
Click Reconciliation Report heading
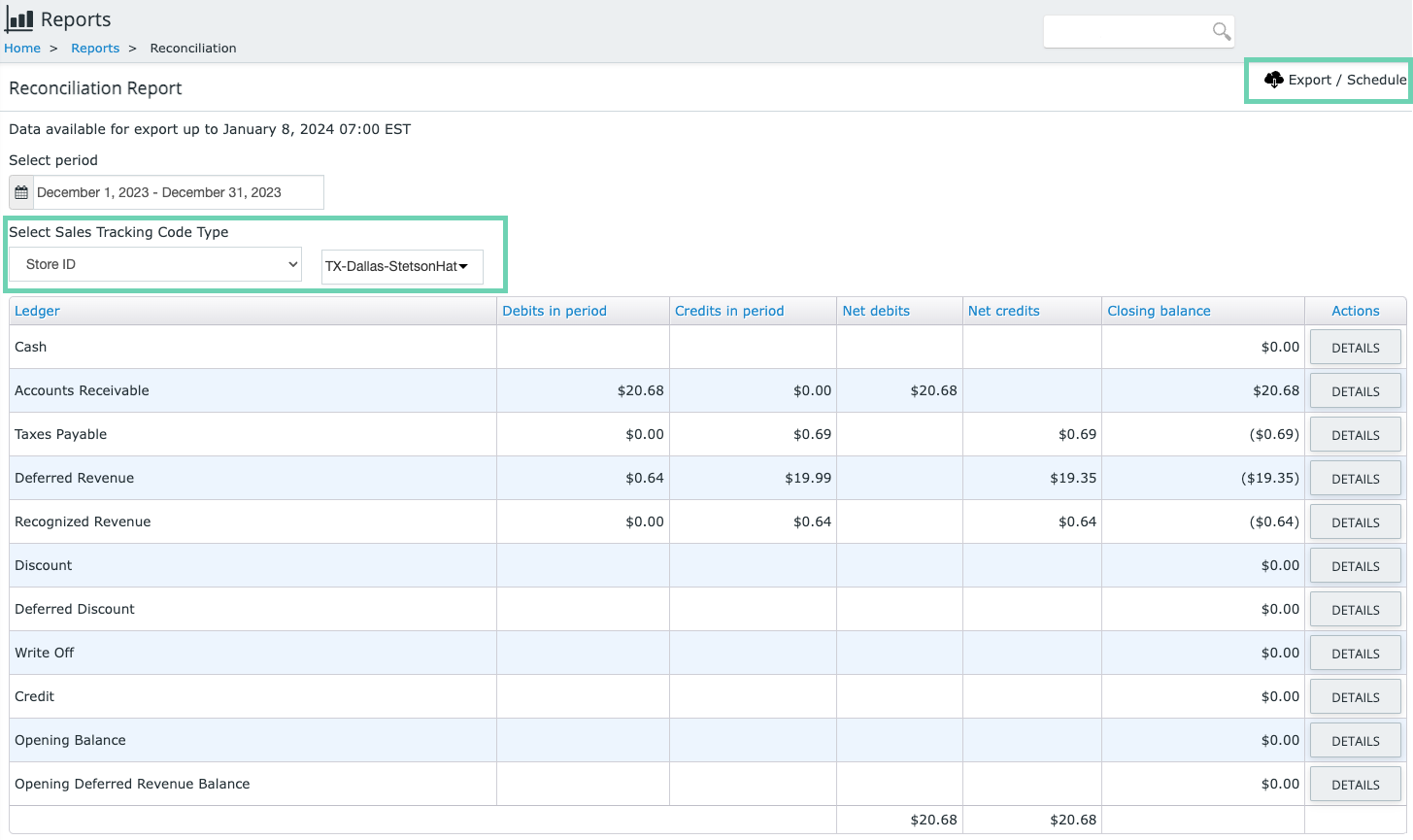coord(95,88)
